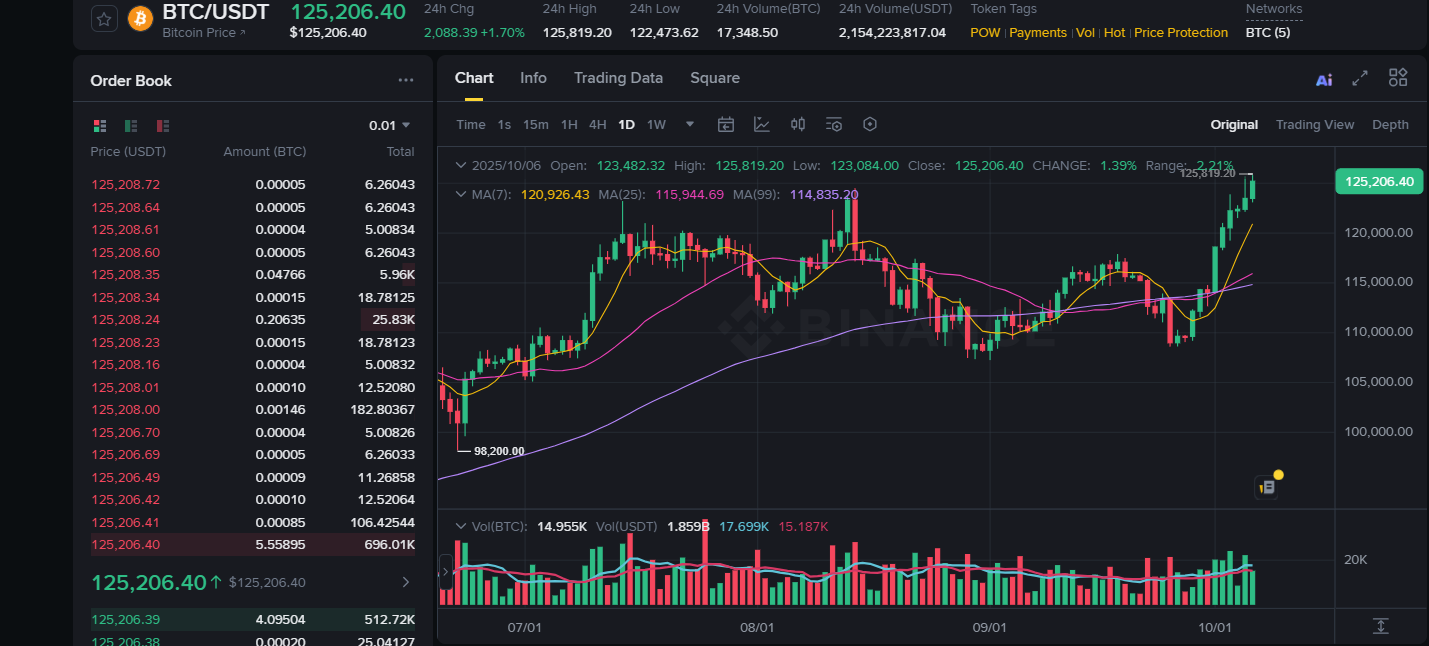
Task: Expand the extra intervals dropdown arrow
Action: 689,124
